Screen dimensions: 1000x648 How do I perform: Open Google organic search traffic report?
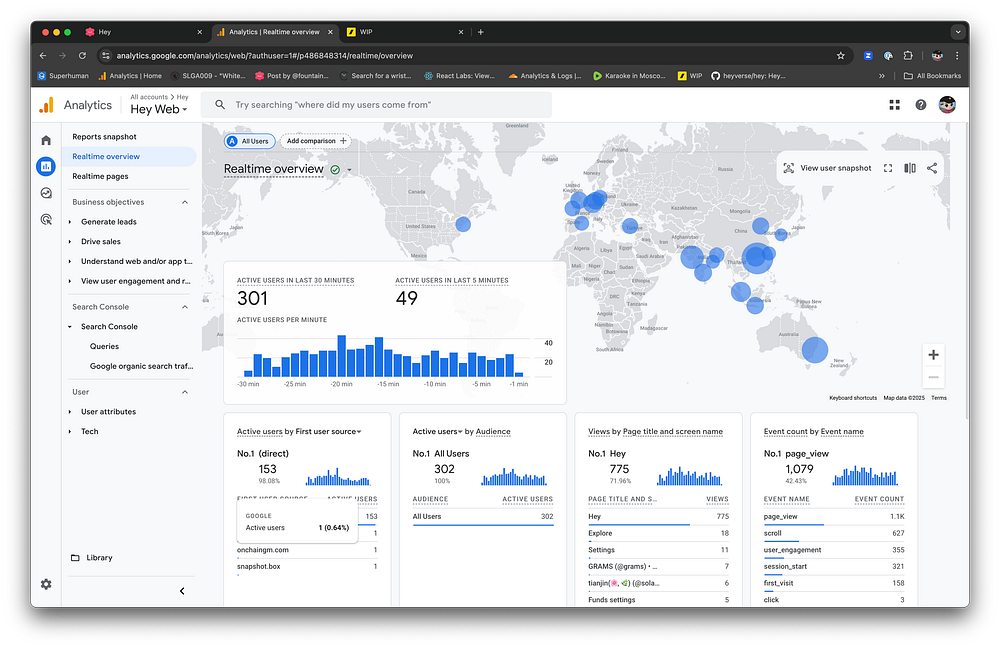coord(141,366)
